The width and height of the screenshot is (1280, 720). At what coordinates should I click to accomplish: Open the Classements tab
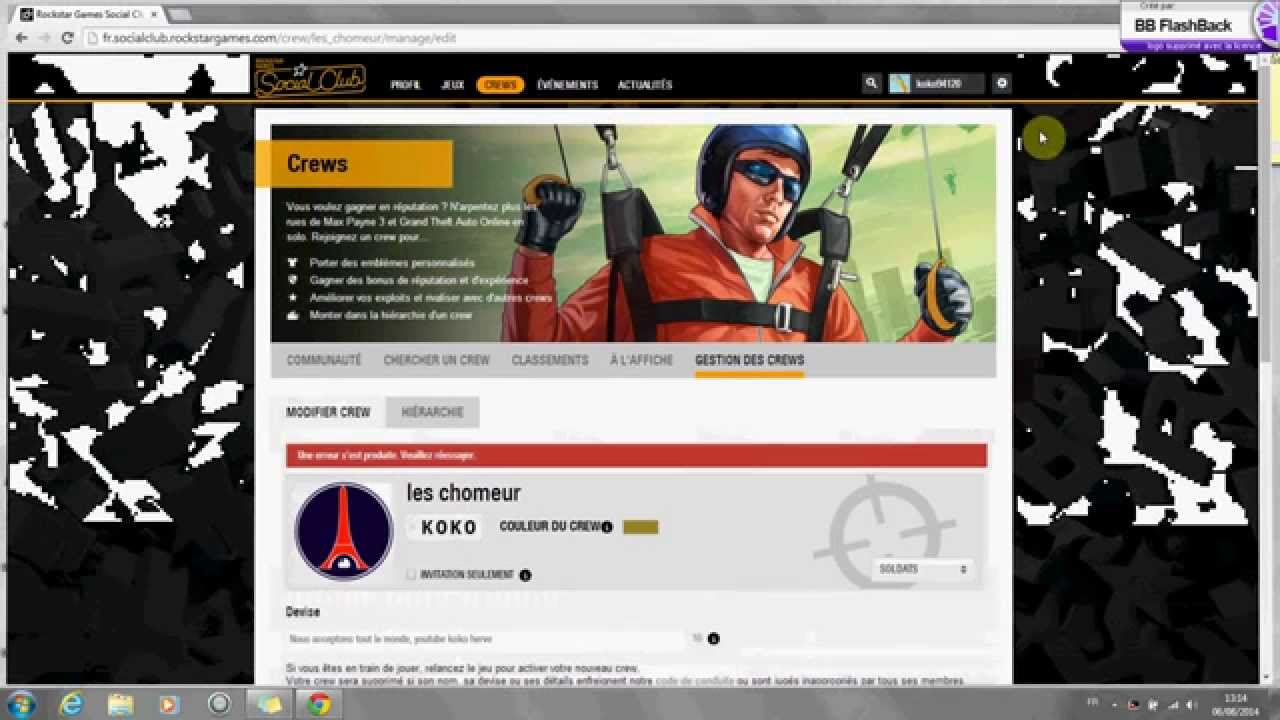click(550, 360)
